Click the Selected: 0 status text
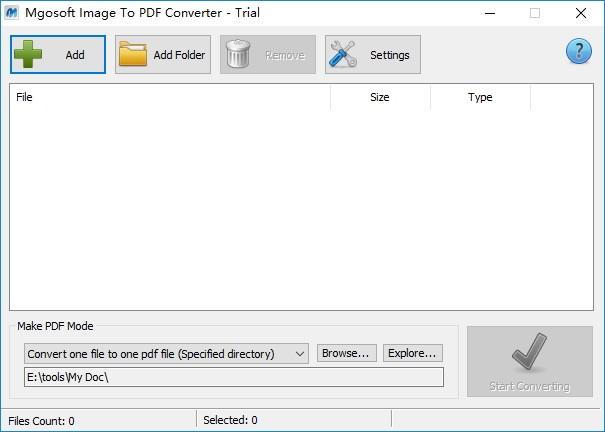Image resolution: width=605 pixels, height=432 pixels. tap(230, 420)
